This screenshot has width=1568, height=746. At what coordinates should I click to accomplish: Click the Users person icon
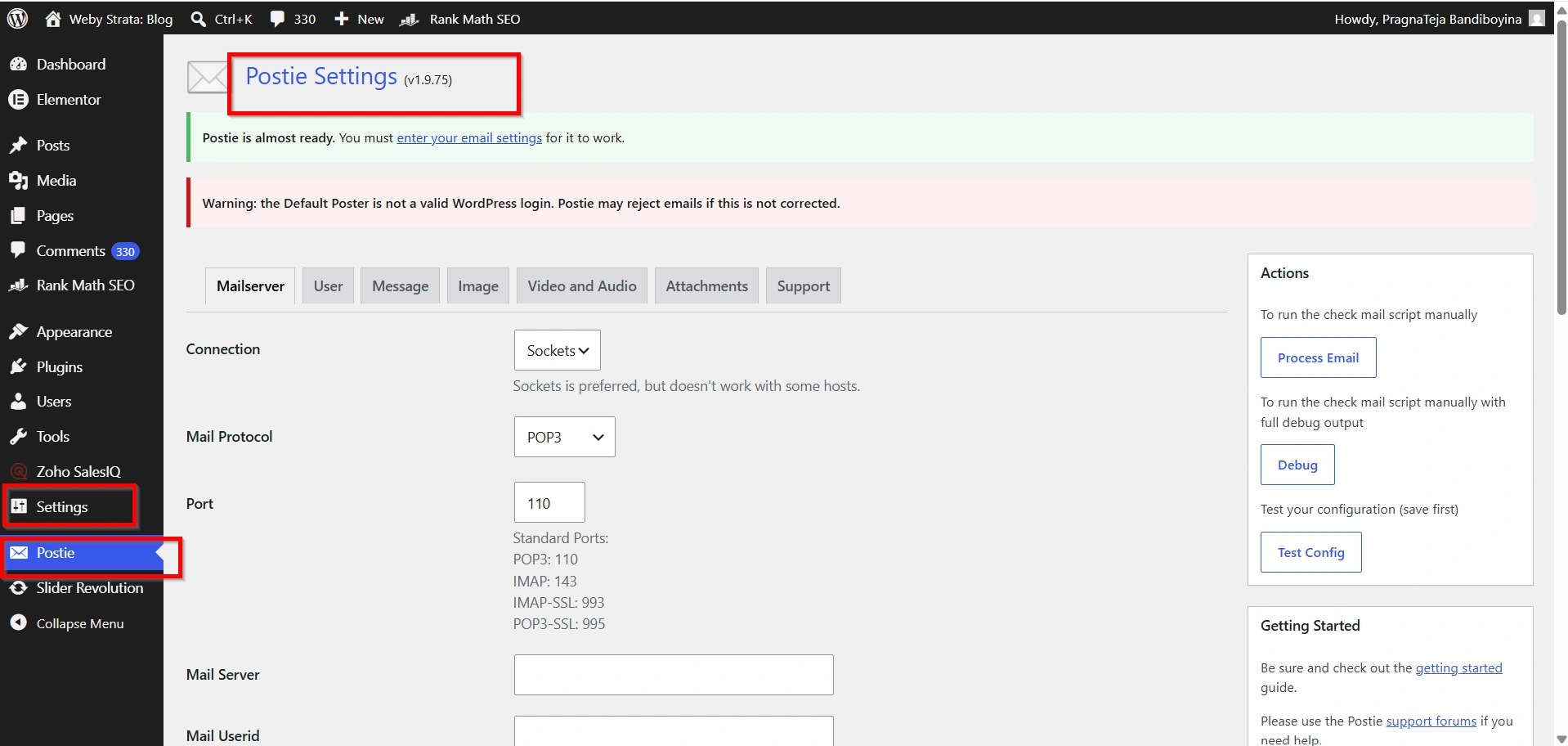(18, 401)
